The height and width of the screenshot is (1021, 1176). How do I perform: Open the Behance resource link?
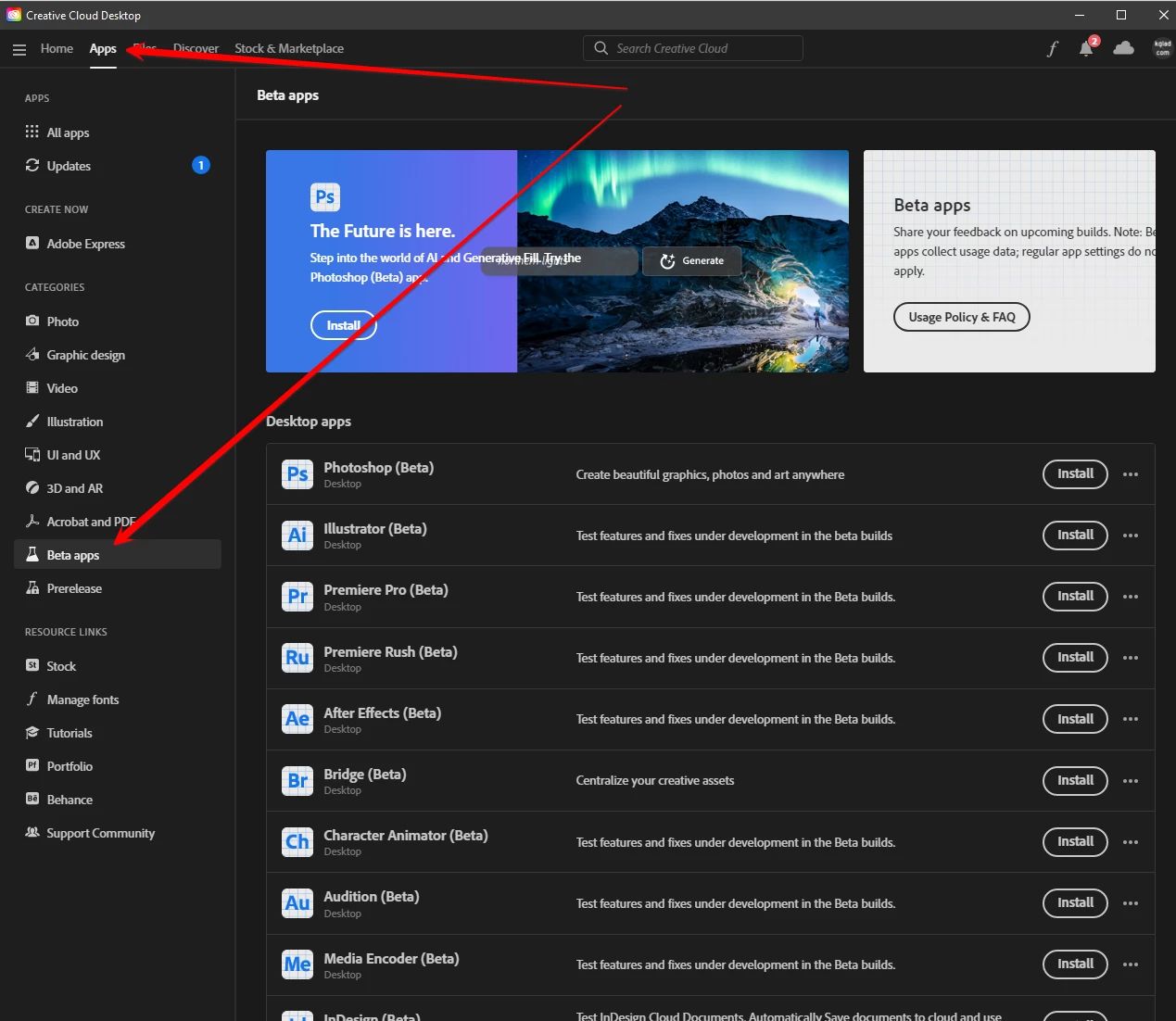tap(118, 800)
